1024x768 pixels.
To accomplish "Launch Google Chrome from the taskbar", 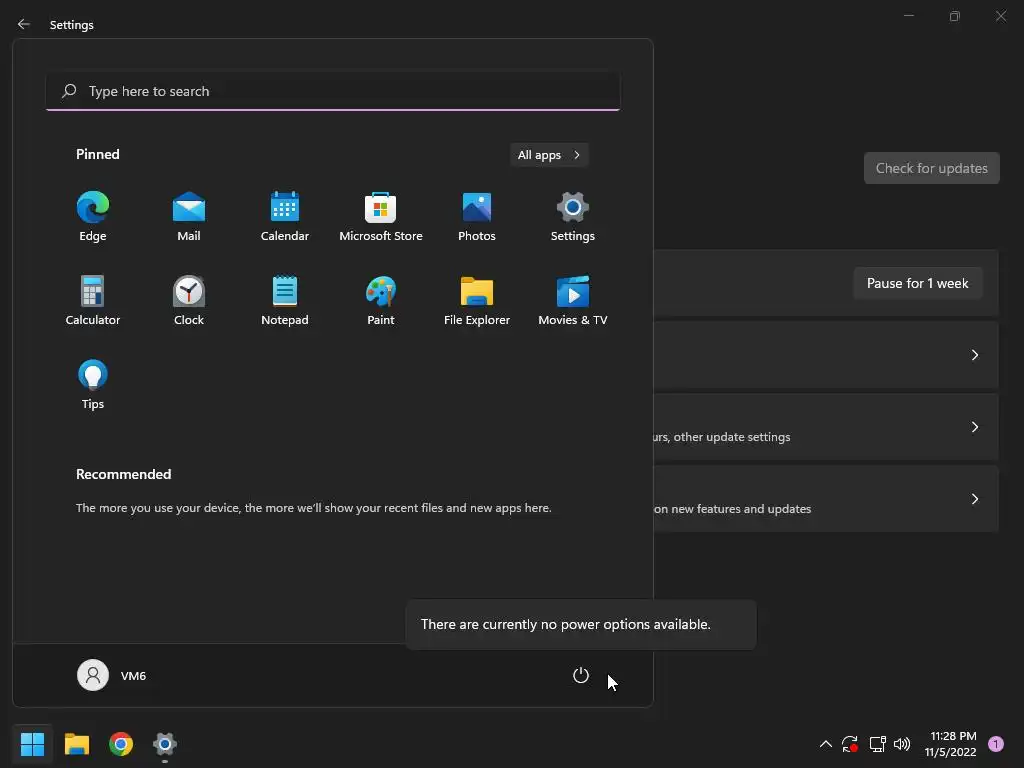I will click(121, 744).
